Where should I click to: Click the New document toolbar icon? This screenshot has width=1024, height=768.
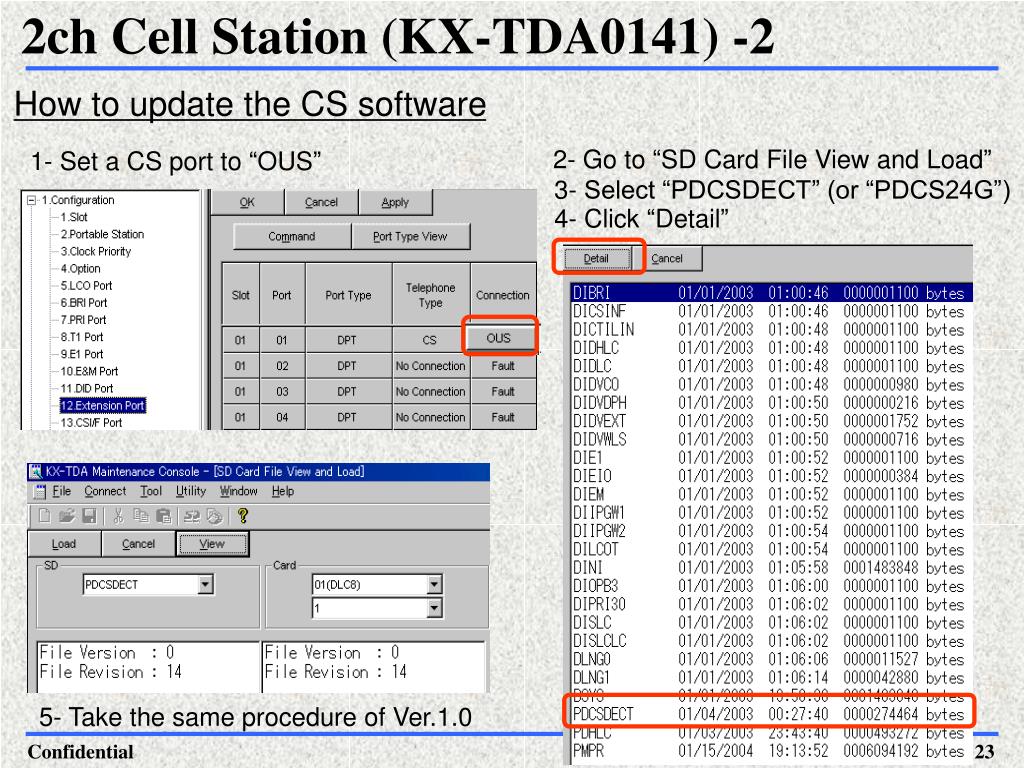[44, 516]
